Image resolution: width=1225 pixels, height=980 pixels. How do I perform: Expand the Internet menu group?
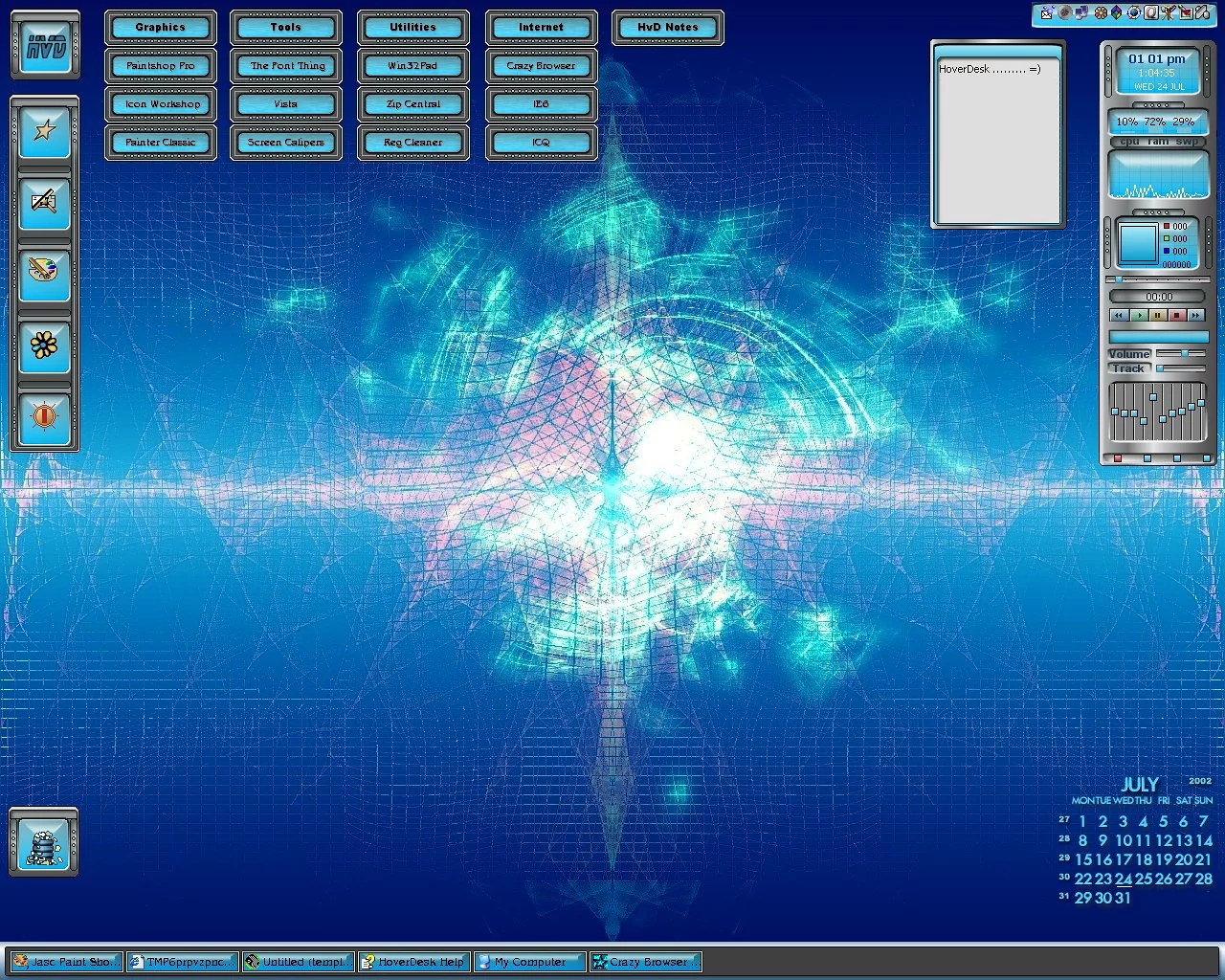coord(541,28)
